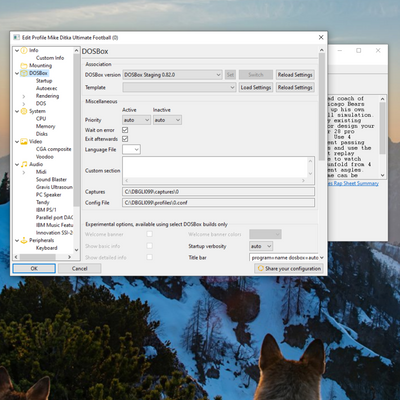
Task: Open the Startup verbosity dropdown
Action: (x=261, y=246)
